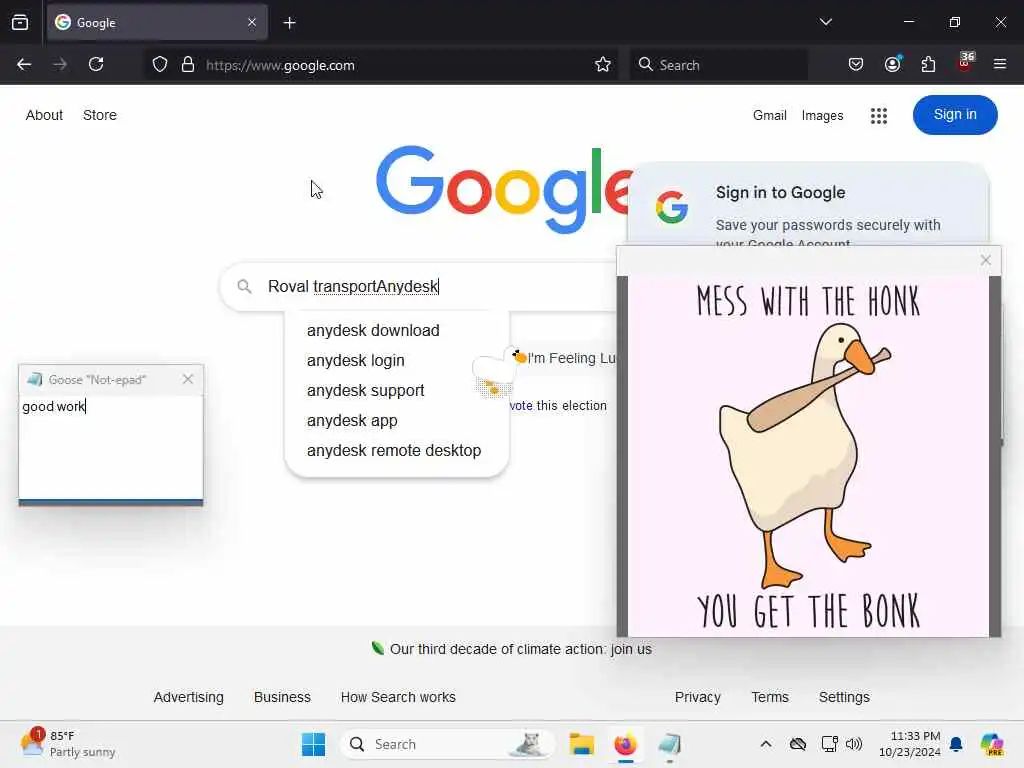The height and width of the screenshot is (768, 1024).
Task: Open a new browser tab
Action: 289,23
